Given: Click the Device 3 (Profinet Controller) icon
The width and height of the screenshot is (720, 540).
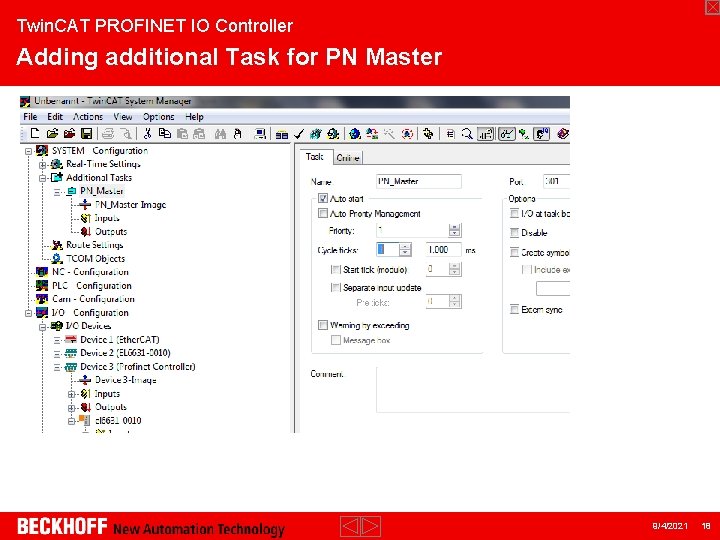Looking at the screenshot, I should coord(71,366).
